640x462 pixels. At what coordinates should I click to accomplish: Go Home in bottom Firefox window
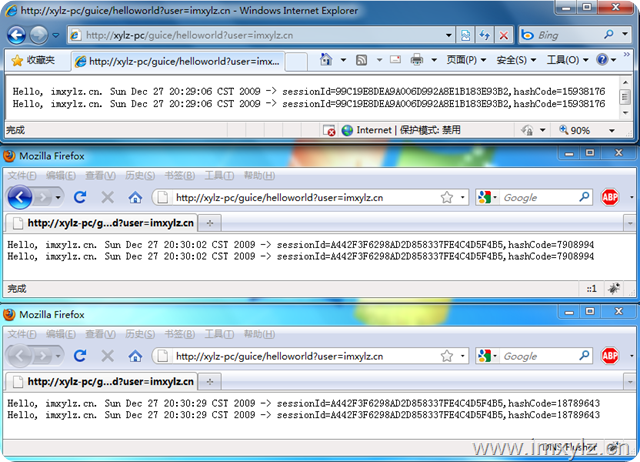coord(135,356)
